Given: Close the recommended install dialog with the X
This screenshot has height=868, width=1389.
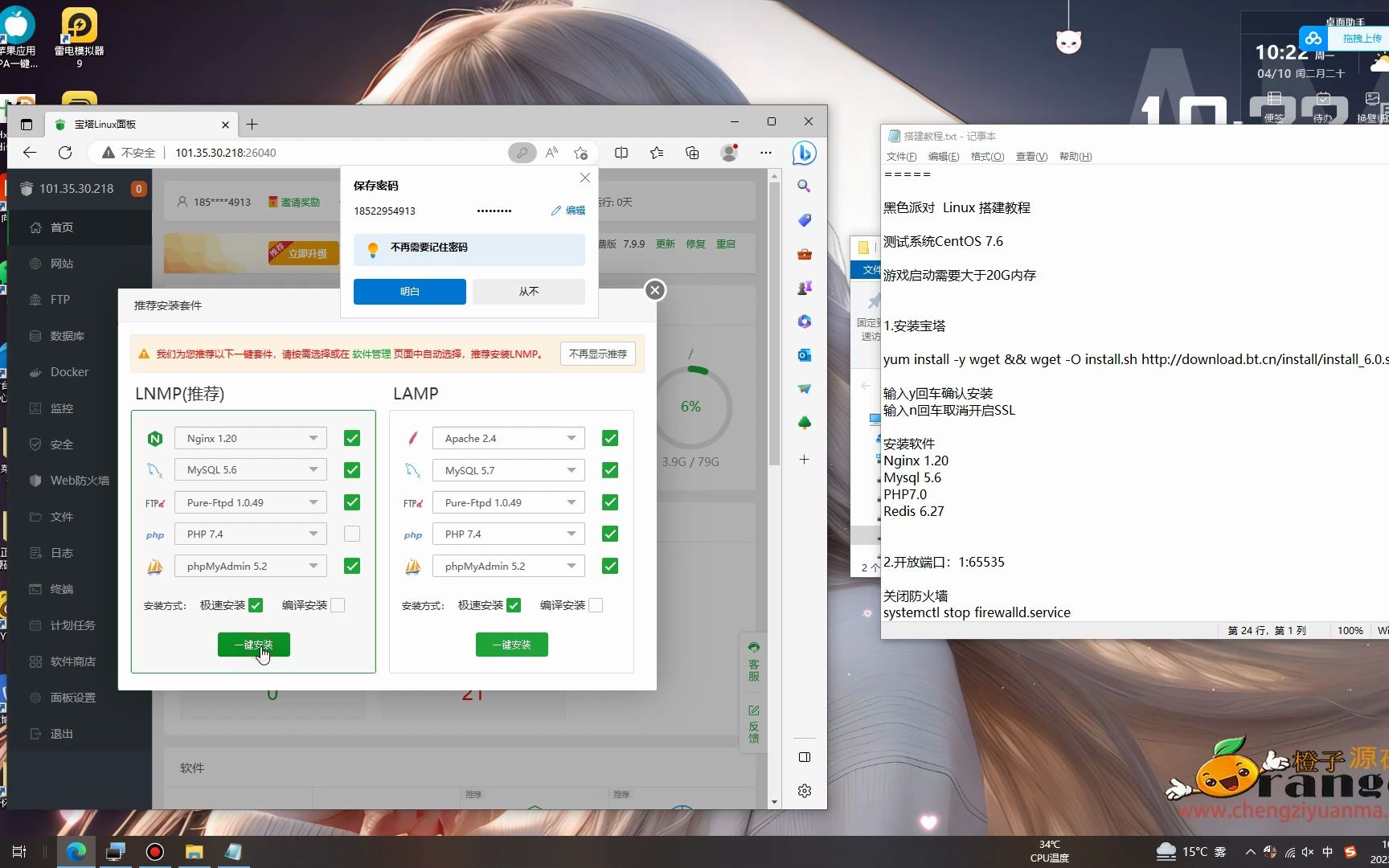Looking at the screenshot, I should point(655,290).
